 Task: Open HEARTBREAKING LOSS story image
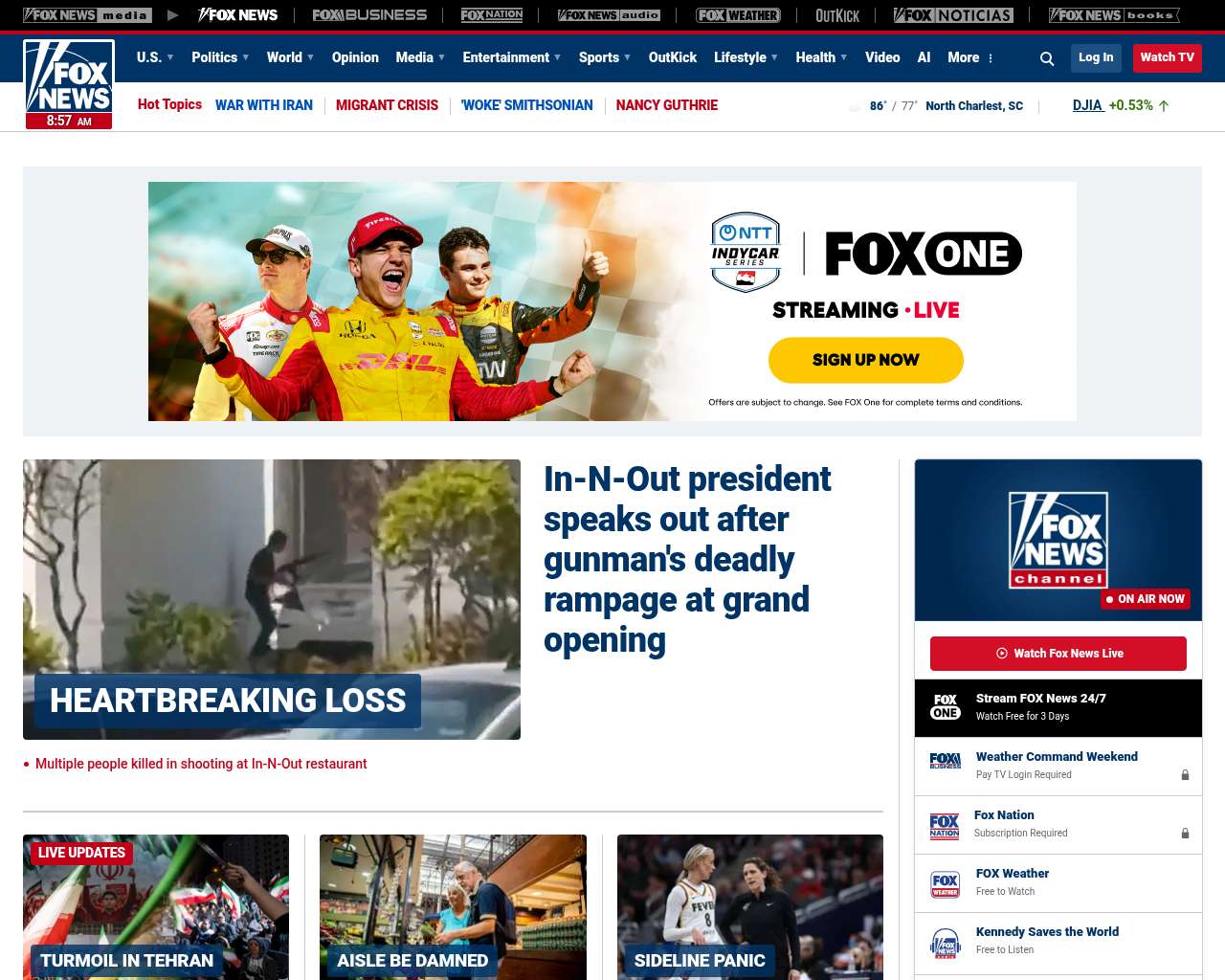pos(272,599)
